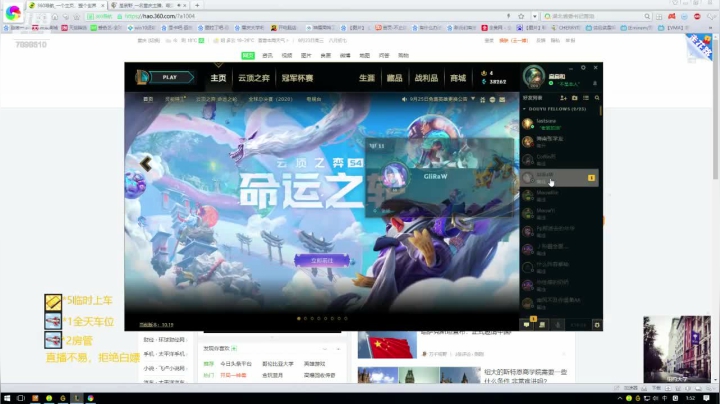Click the street photo thumbnail at bottom right
The width and height of the screenshot is (720, 404).
click(x=677, y=349)
